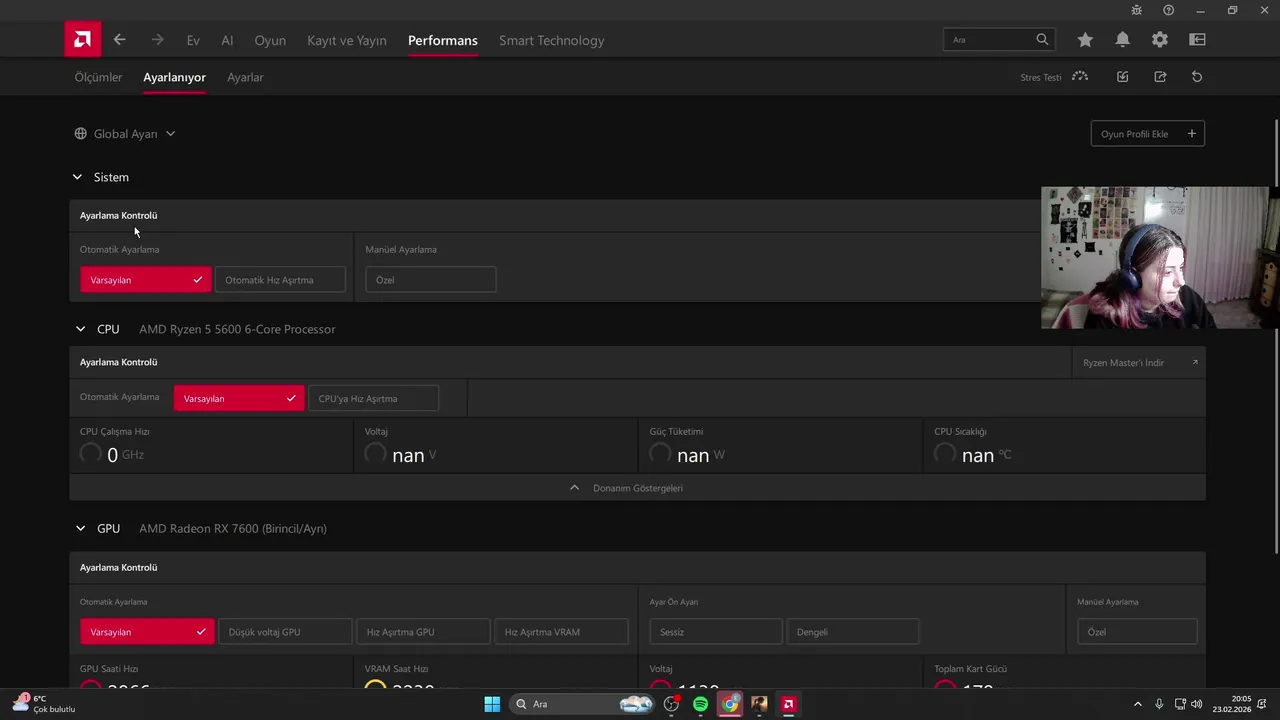Viewport: 1280px width, 720px height.
Task: Select Özel under GPU Manüel Ayarlama
Action: click(1137, 632)
